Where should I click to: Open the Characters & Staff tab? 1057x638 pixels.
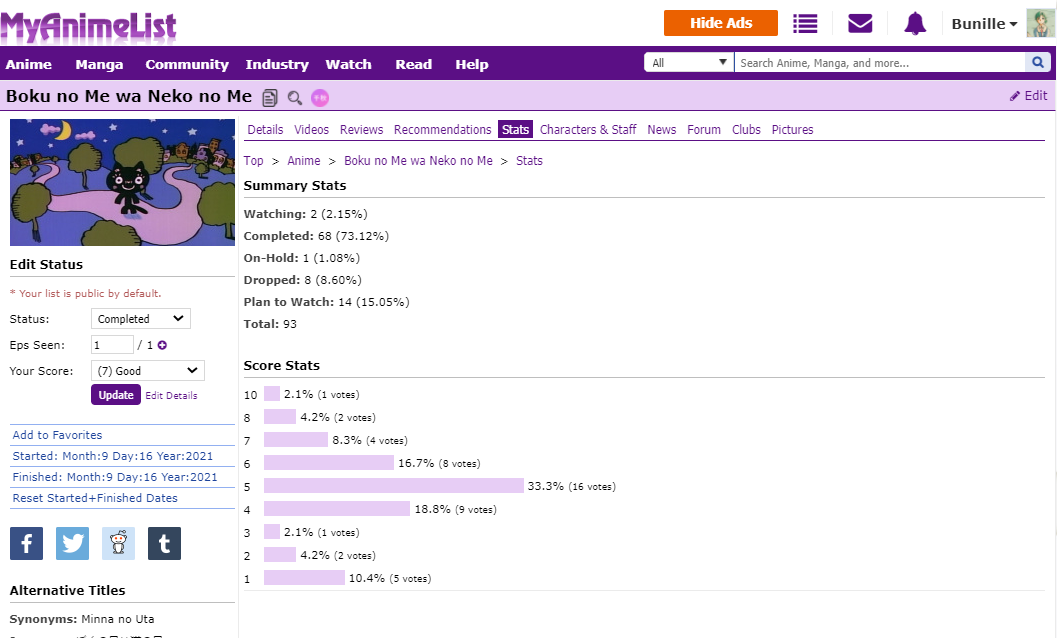(x=588, y=130)
